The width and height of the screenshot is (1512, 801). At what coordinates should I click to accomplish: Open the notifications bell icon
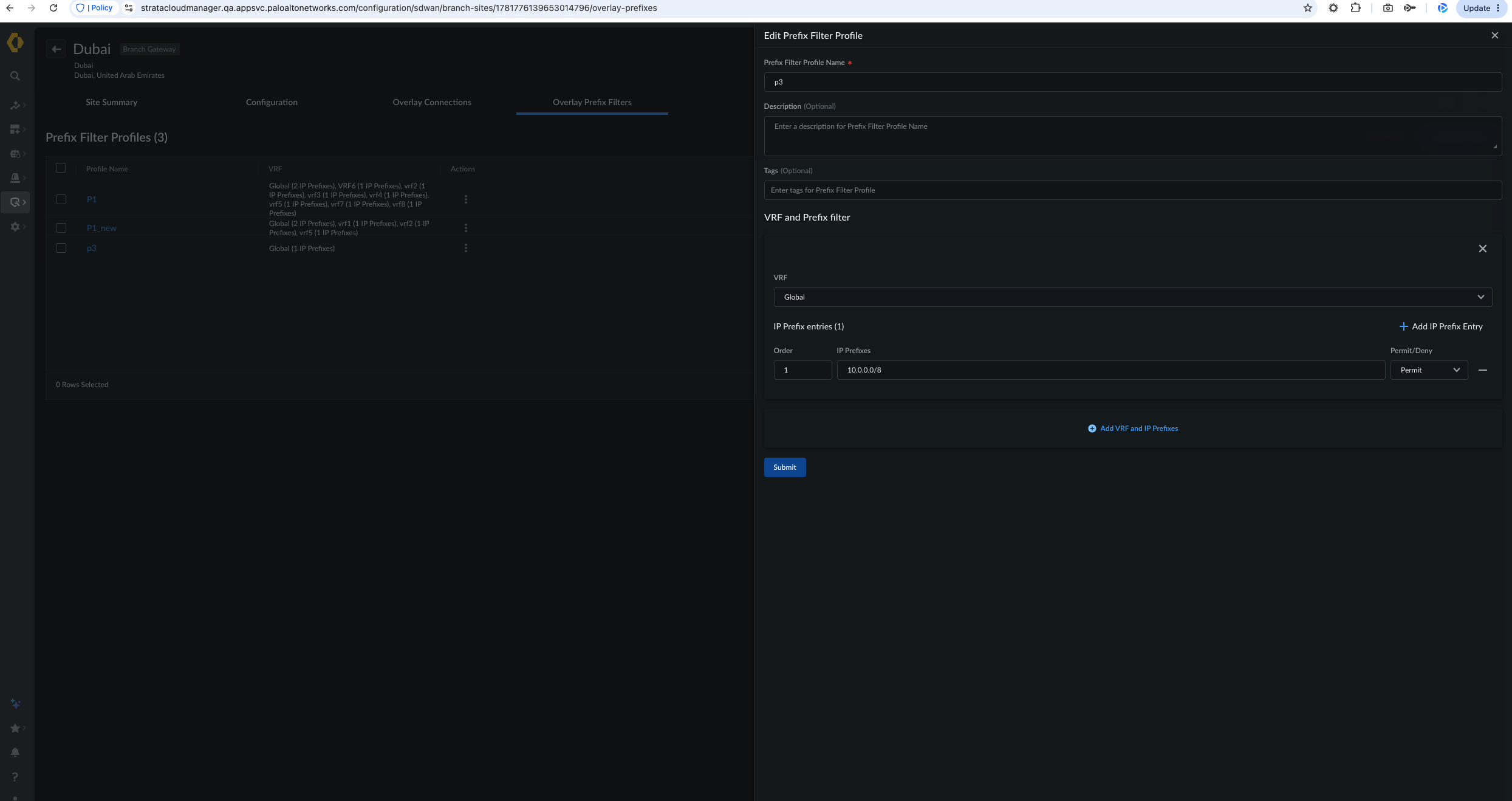click(15, 752)
